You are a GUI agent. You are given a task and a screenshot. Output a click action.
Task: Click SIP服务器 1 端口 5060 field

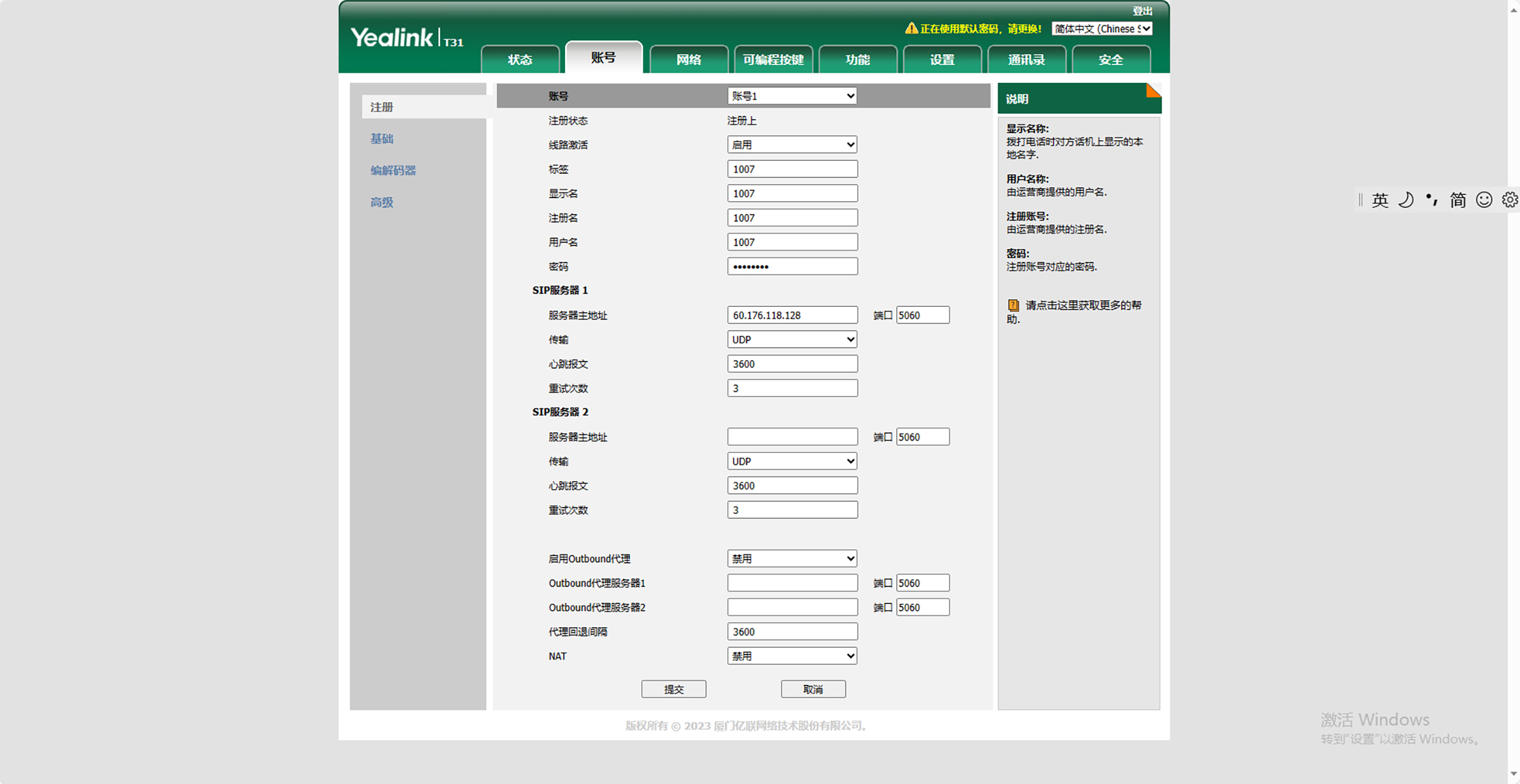pos(923,315)
